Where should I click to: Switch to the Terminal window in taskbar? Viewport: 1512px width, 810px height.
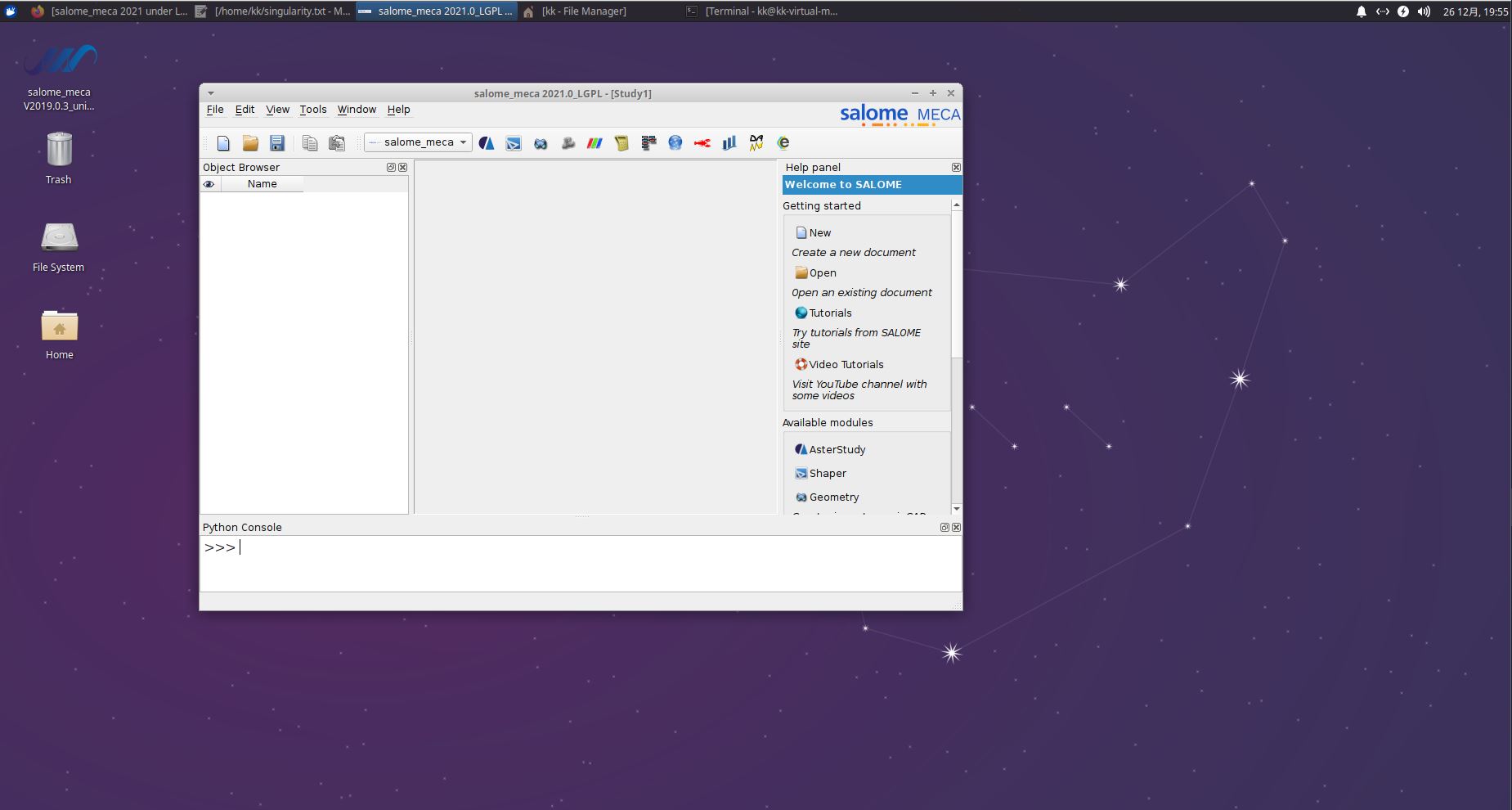pyautogui.click(x=762, y=11)
